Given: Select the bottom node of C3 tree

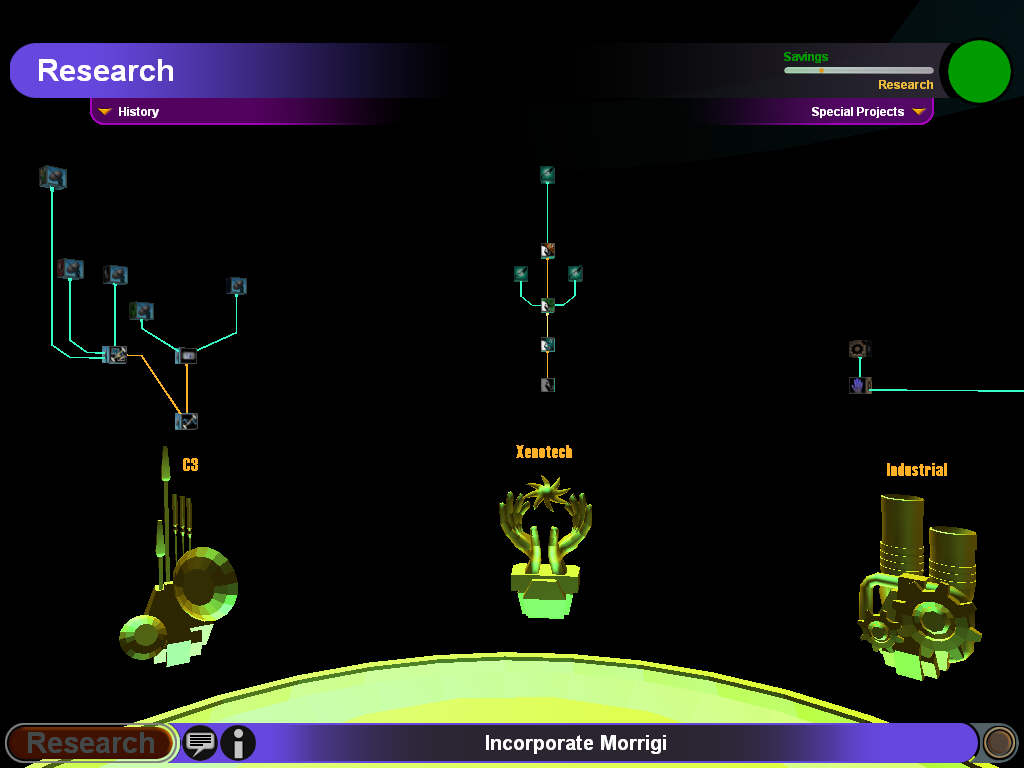Looking at the screenshot, I should pyautogui.click(x=186, y=421).
